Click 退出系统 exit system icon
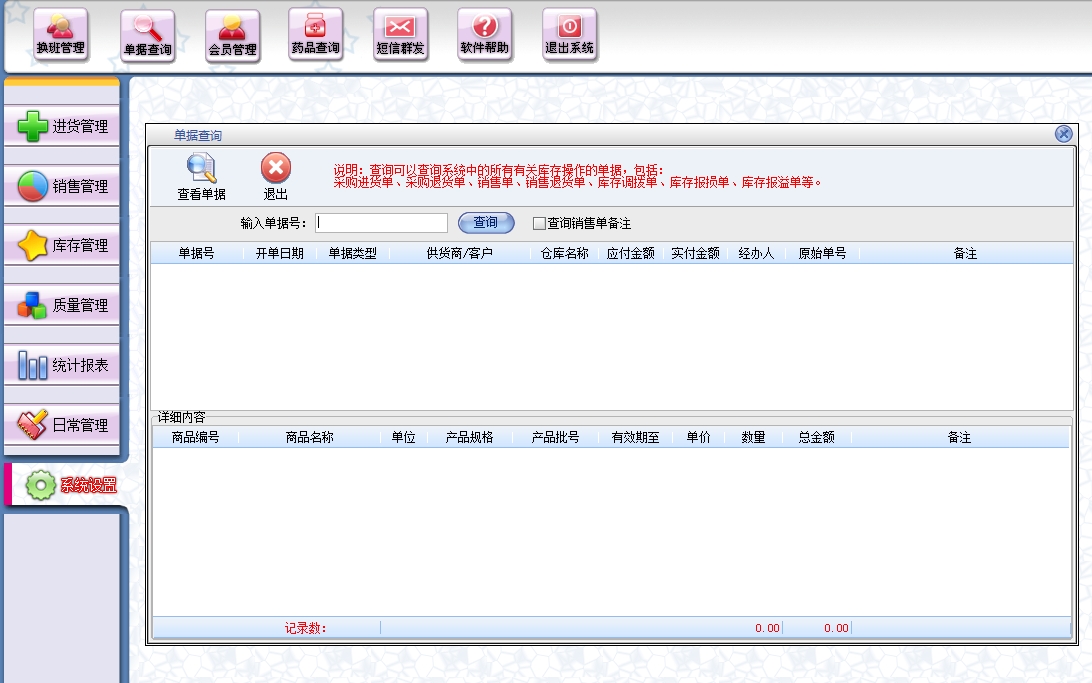Screen dimensions: 1092x683 [x=569, y=35]
